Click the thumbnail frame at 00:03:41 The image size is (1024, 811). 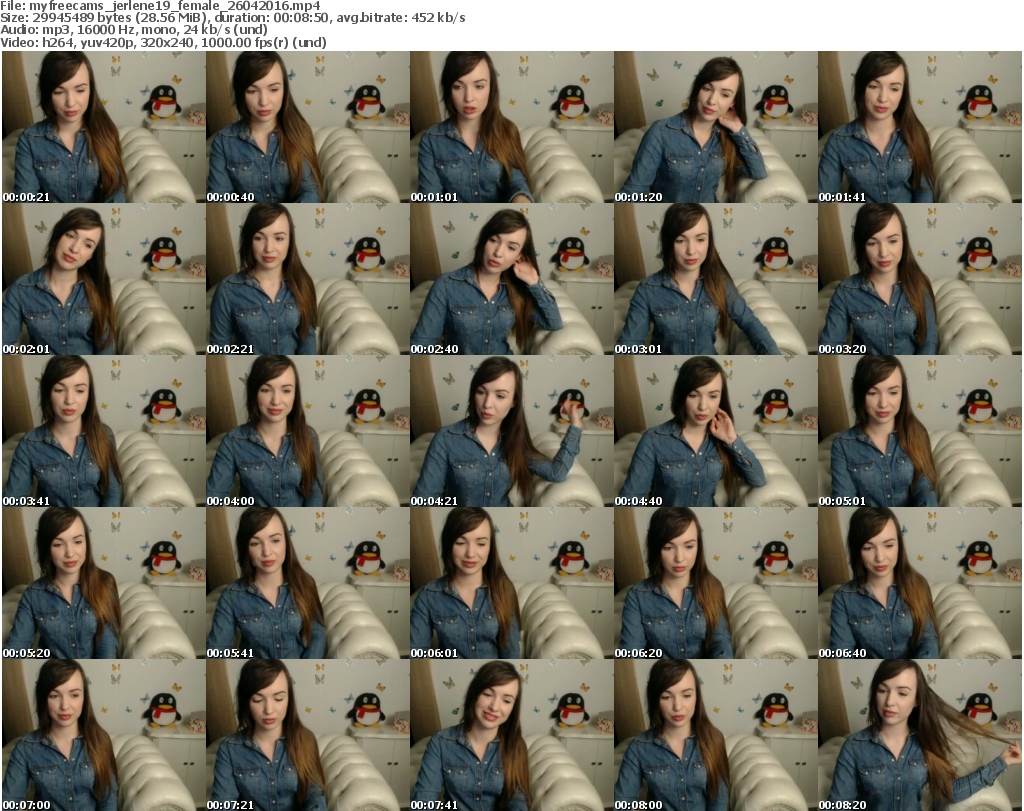tap(104, 432)
